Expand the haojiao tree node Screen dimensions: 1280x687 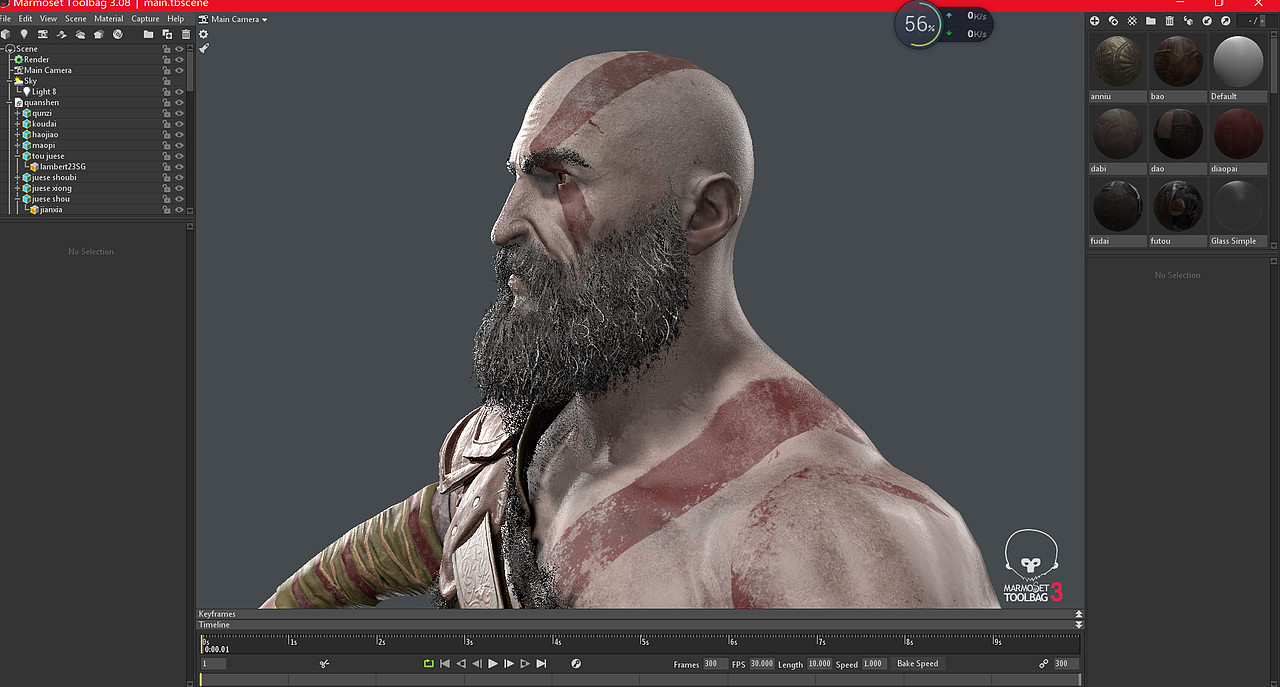[17, 135]
